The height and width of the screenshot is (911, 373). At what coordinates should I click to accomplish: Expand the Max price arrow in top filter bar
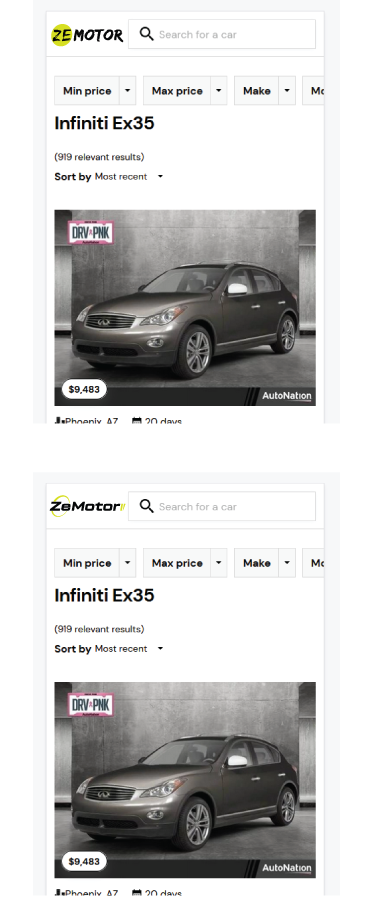218,91
